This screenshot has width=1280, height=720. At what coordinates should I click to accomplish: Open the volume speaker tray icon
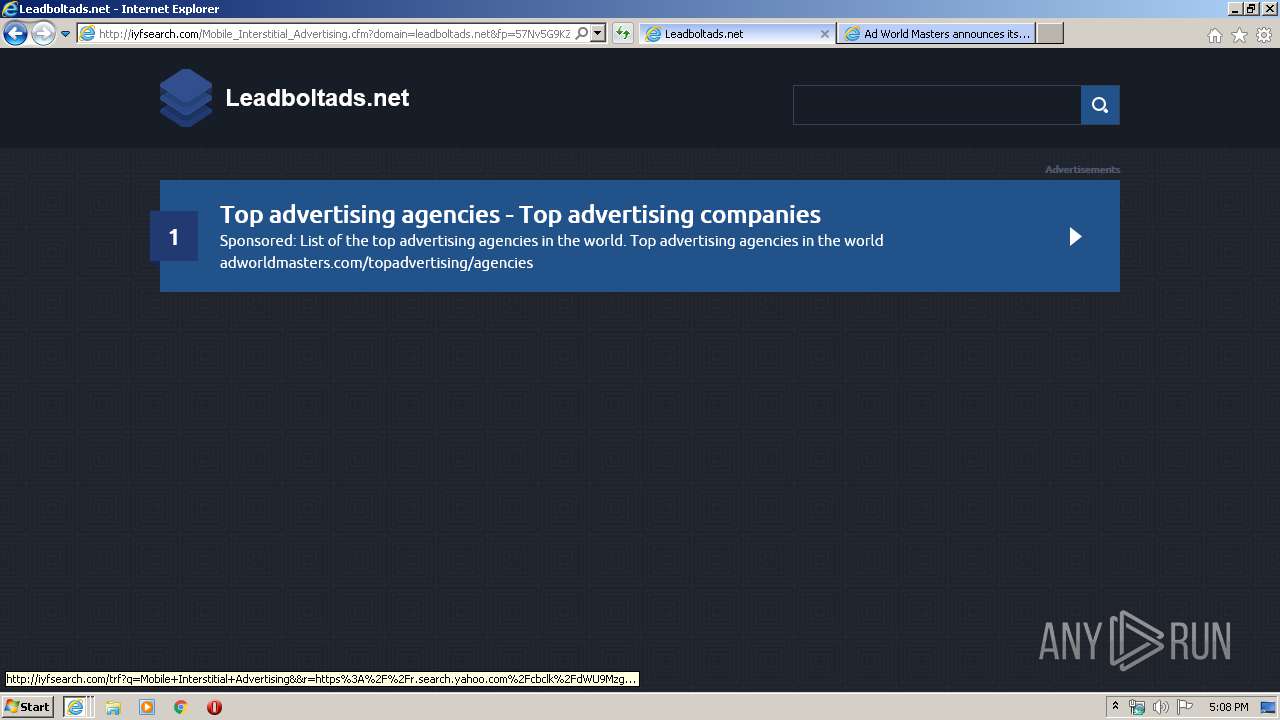1160,707
